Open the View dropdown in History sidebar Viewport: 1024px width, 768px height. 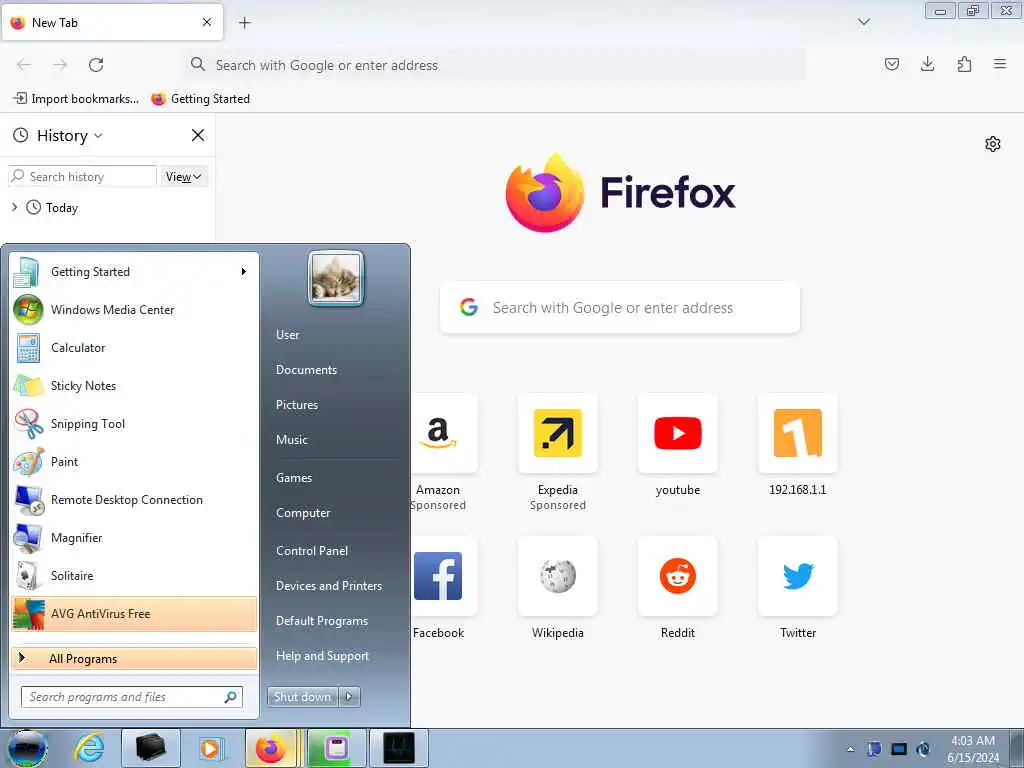coord(184,176)
